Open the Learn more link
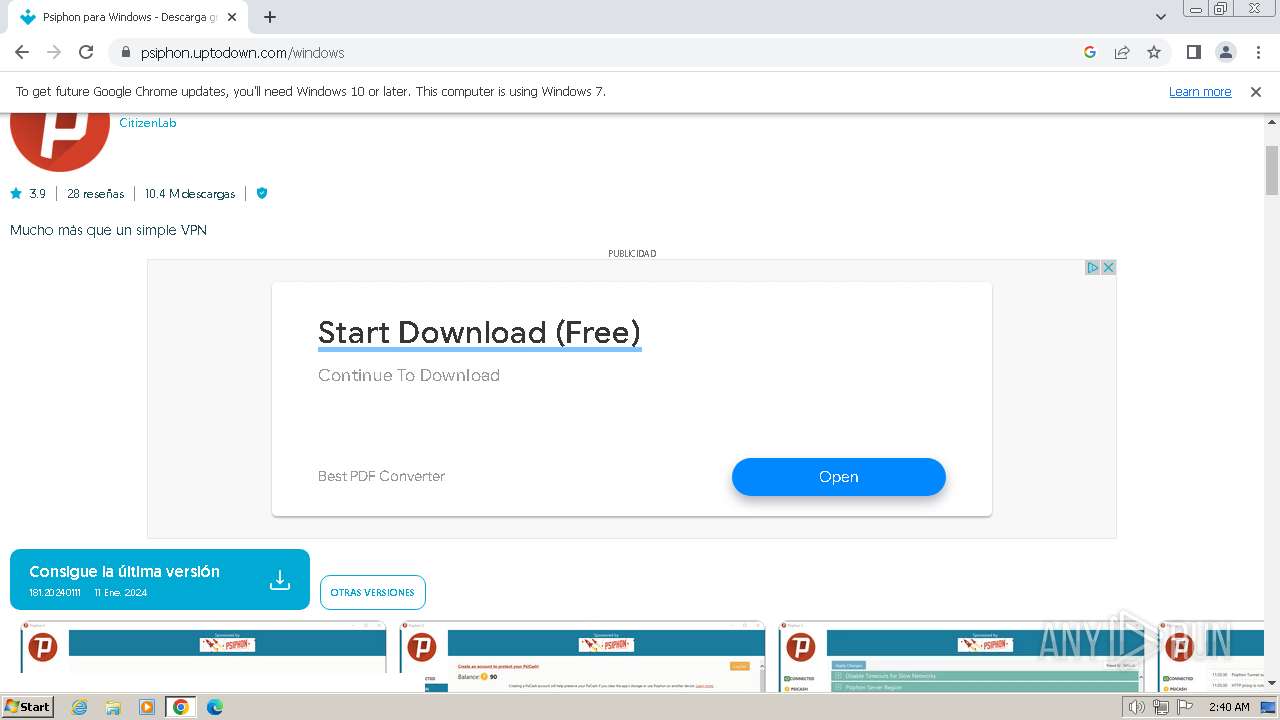The image size is (1280, 720). [1200, 91]
